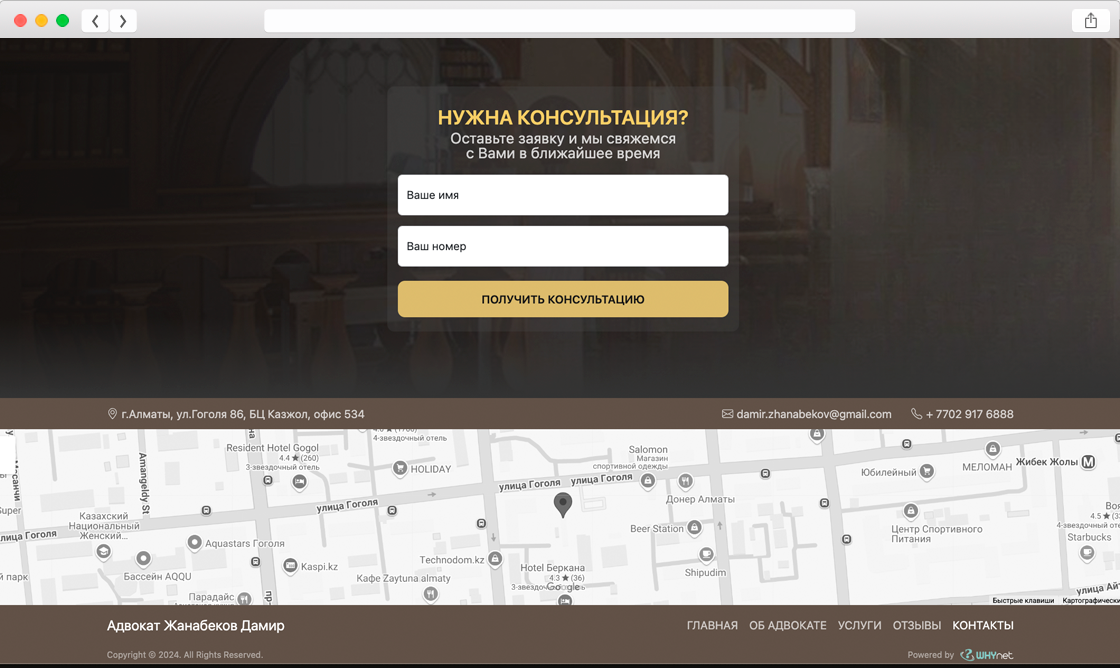Viewport: 1120px width, 668px height.
Task: Click the browser back arrow button
Action: pos(95,21)
